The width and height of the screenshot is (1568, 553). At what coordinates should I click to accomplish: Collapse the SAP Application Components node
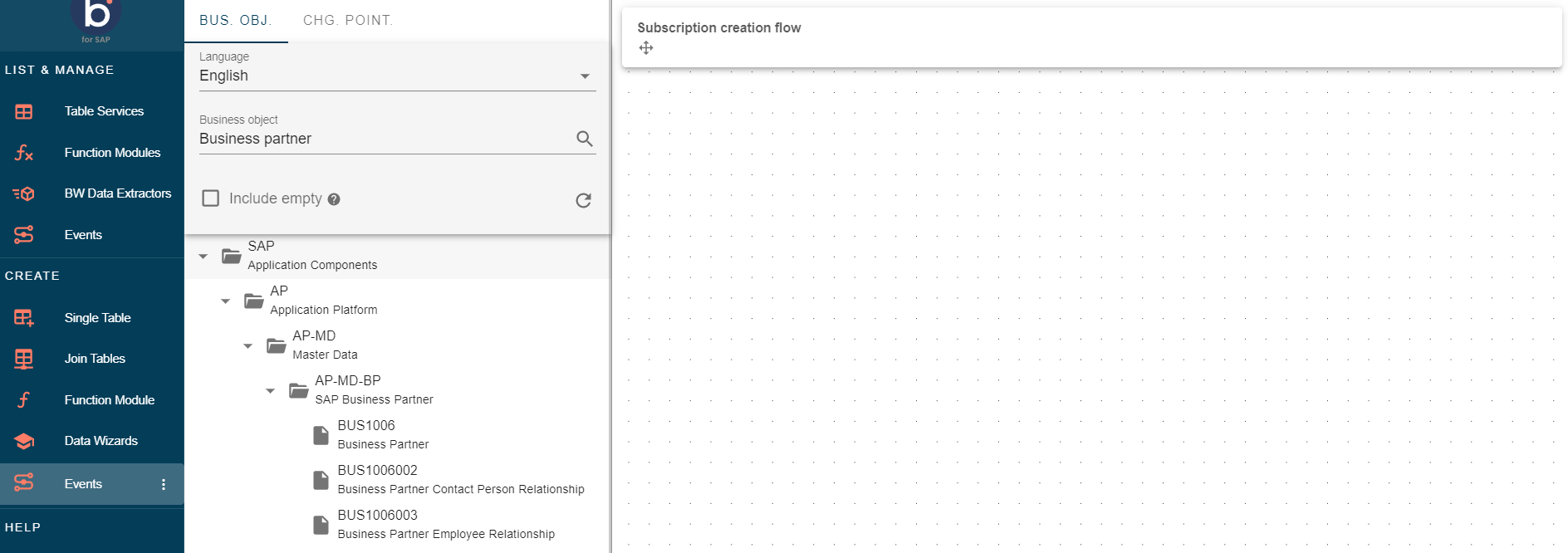[203, 257]
